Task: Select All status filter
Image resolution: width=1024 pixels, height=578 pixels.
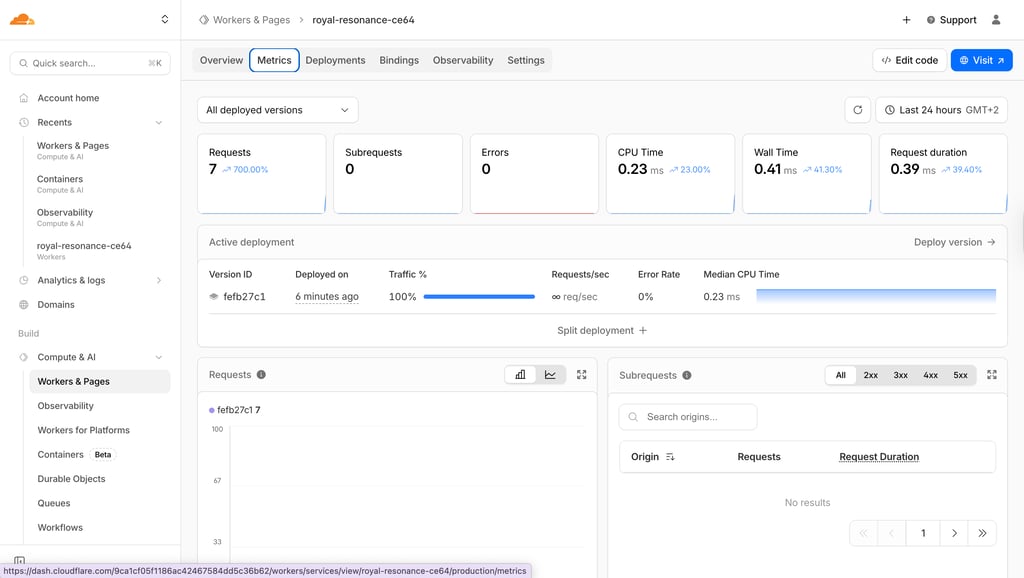Action: [x=840, y=376]
